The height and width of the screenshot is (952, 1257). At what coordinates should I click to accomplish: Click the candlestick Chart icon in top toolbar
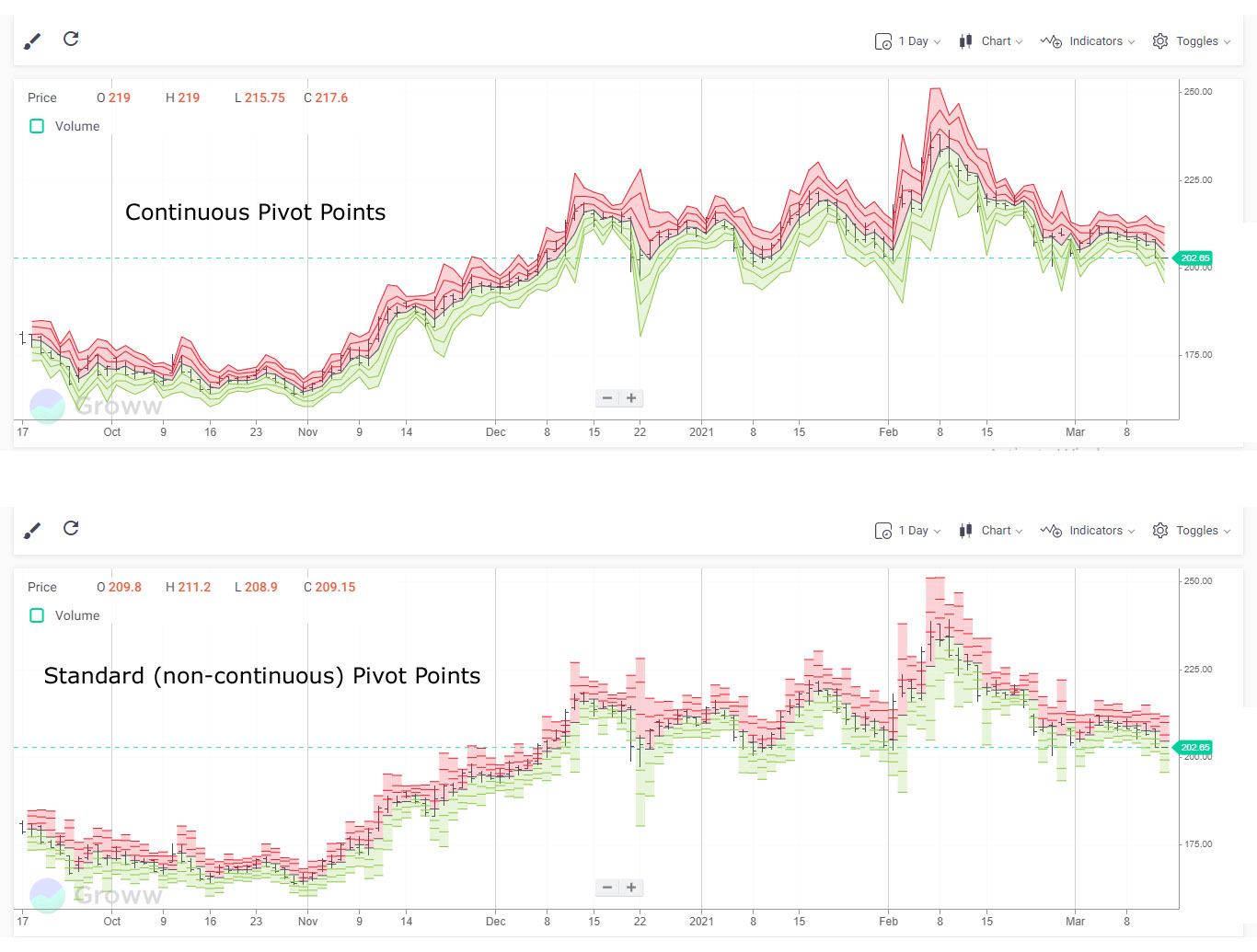pos(965,40)
